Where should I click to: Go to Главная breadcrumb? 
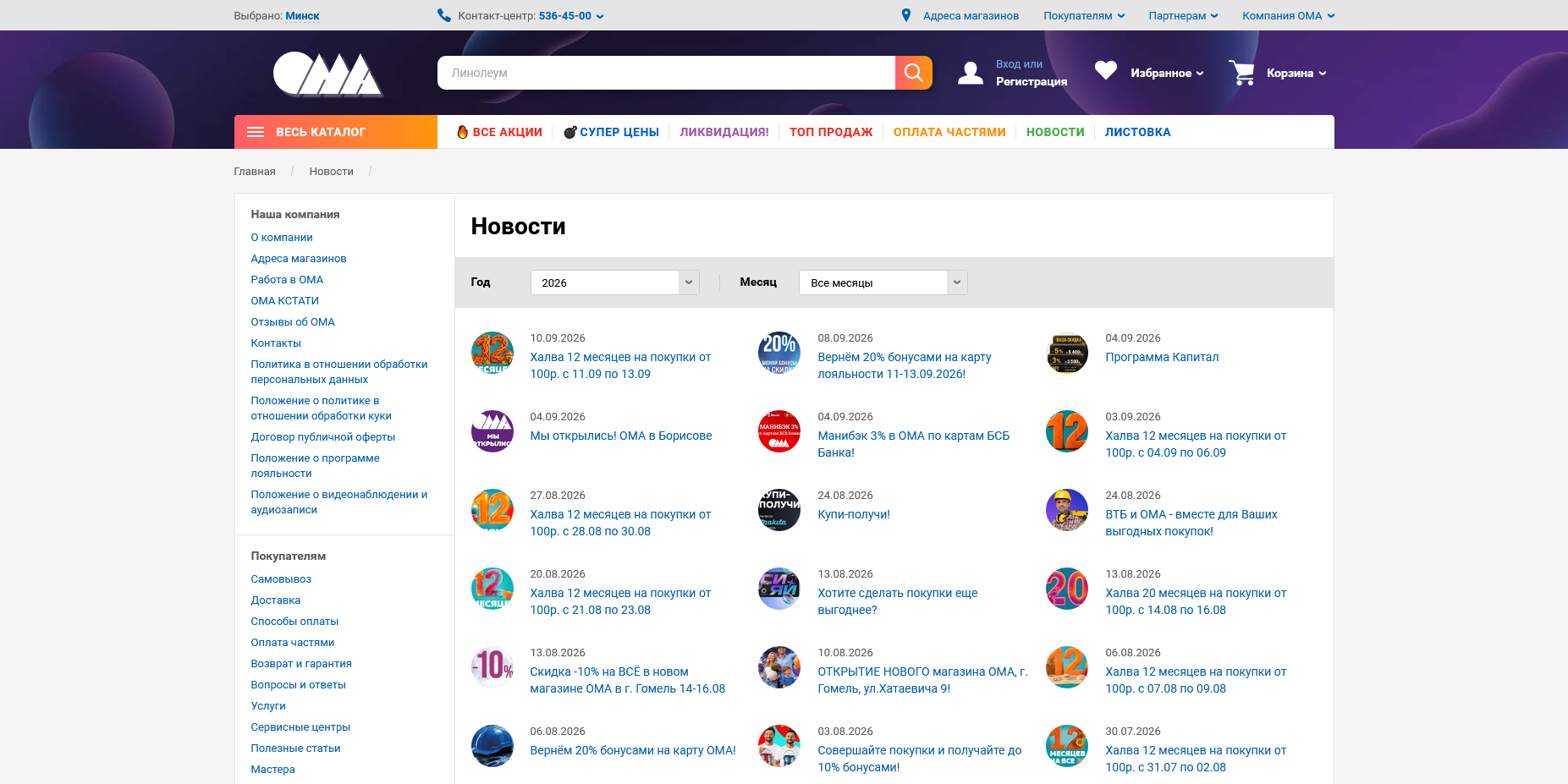[255, 171]
